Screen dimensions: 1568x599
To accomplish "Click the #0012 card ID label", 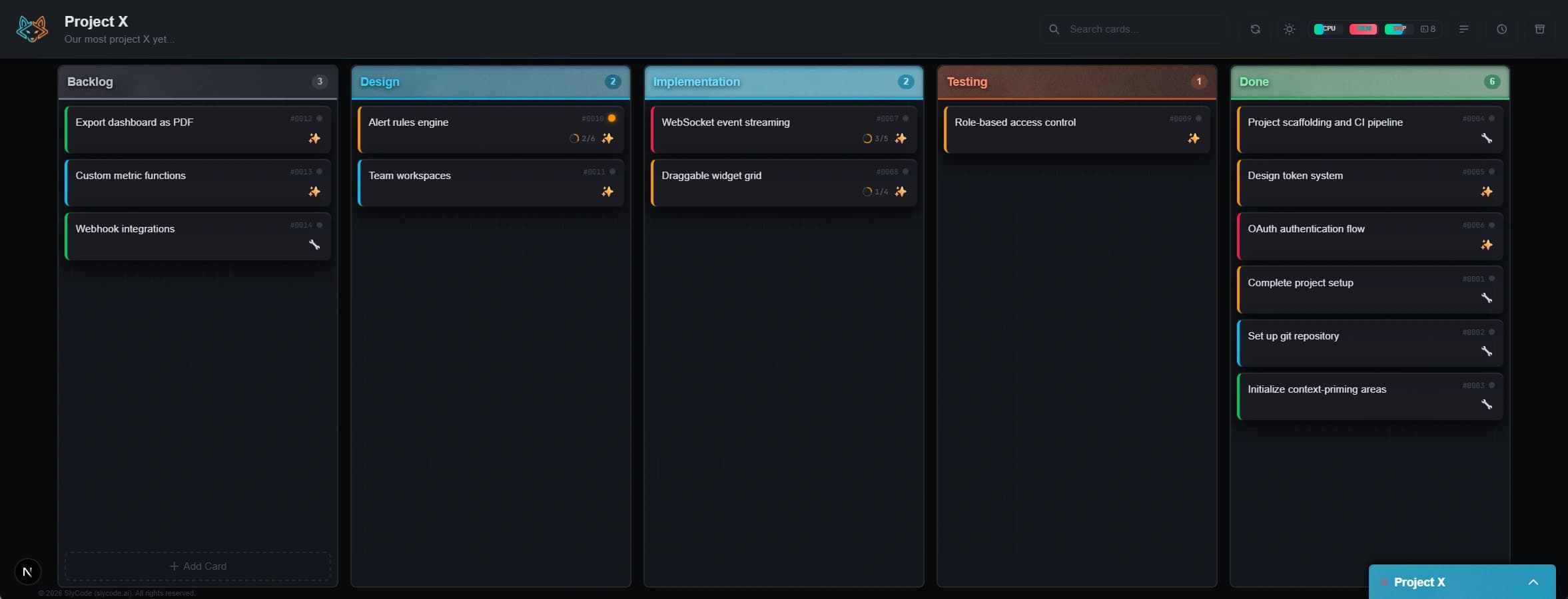I will click(x=301, y=118).
